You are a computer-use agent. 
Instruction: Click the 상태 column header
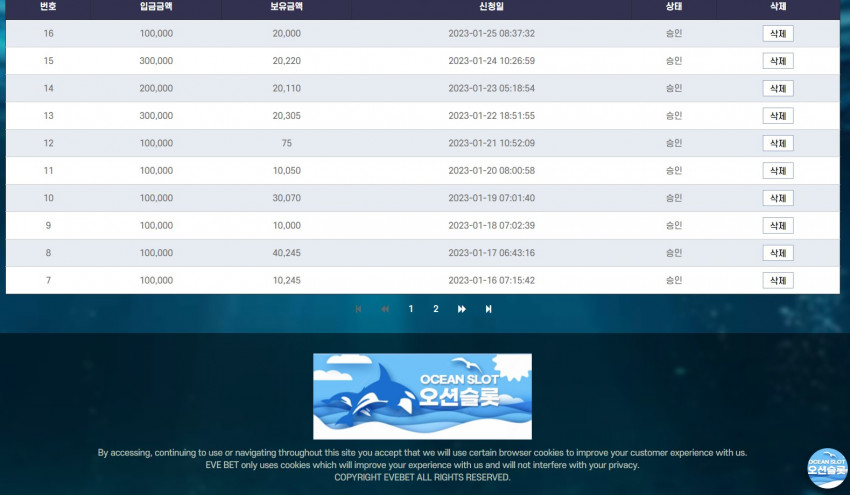coord(674,7)
